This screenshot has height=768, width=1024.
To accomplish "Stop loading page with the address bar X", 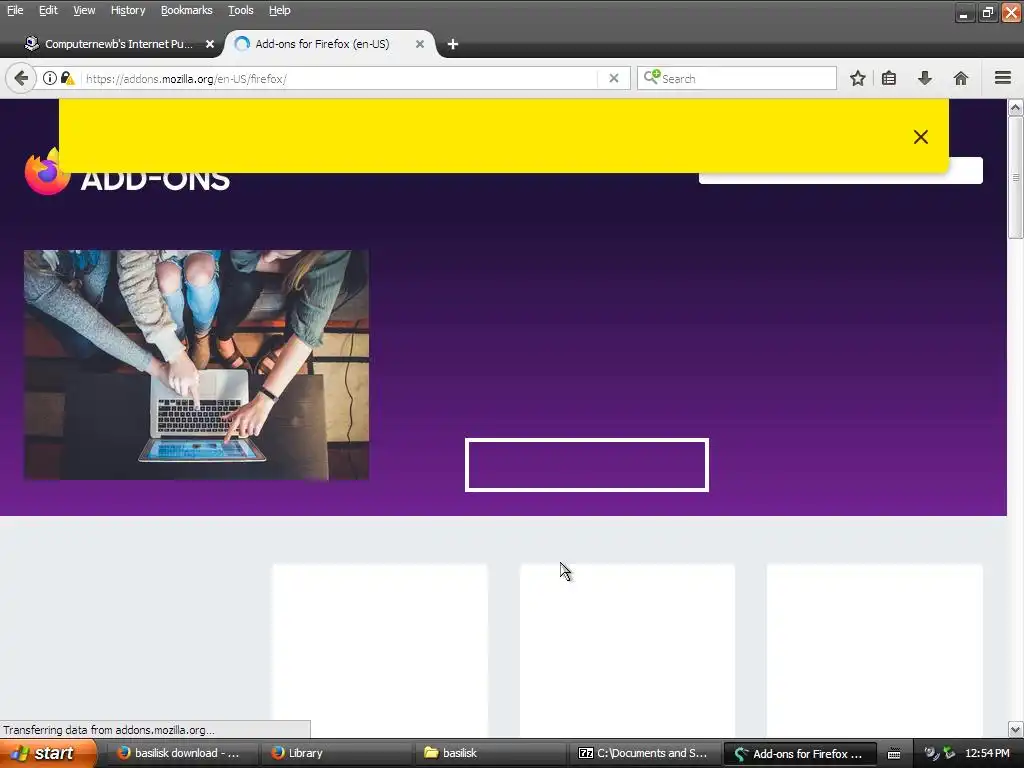I will [x=613, y=78].
